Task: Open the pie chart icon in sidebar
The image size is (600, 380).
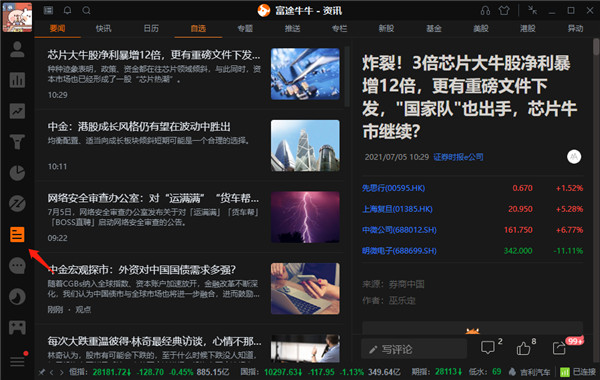Action: tap(17, 173)
